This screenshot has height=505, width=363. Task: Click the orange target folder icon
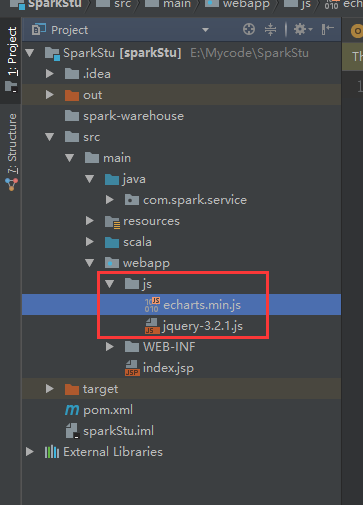point(72,389)
